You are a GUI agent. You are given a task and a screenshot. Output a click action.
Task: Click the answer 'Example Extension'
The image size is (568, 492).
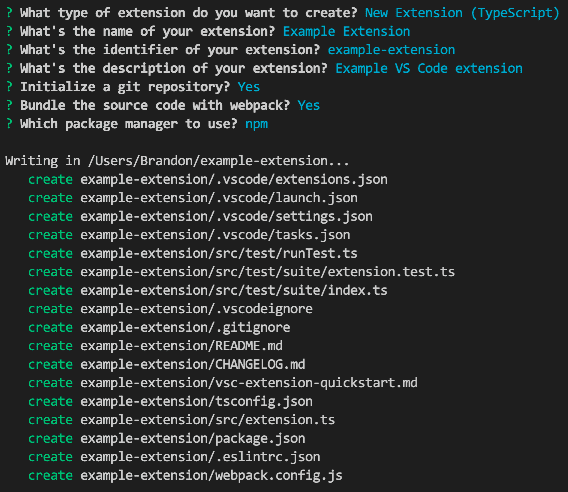pyautogui.click(x=346, y=32)
